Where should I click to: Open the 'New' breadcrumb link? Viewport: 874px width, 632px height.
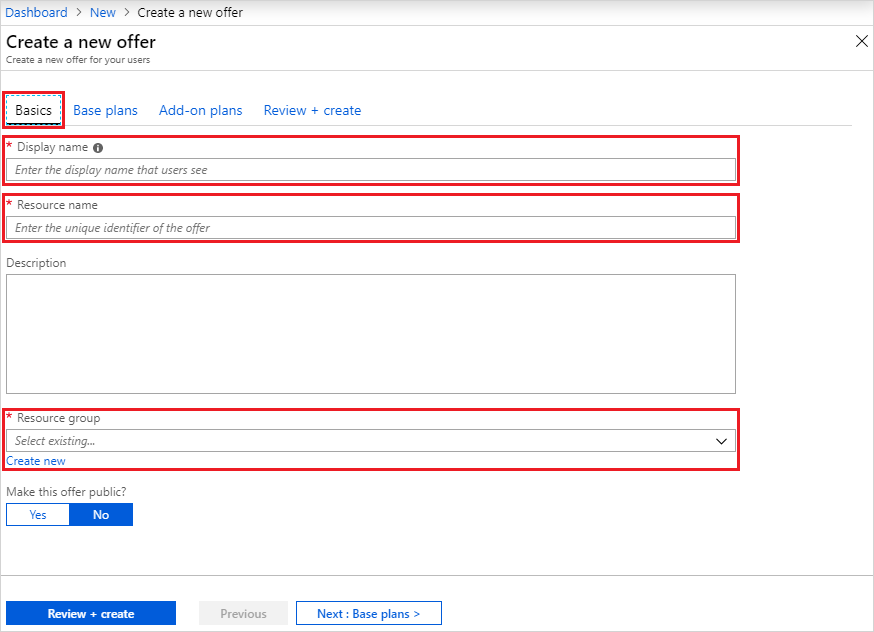point(102,12)
